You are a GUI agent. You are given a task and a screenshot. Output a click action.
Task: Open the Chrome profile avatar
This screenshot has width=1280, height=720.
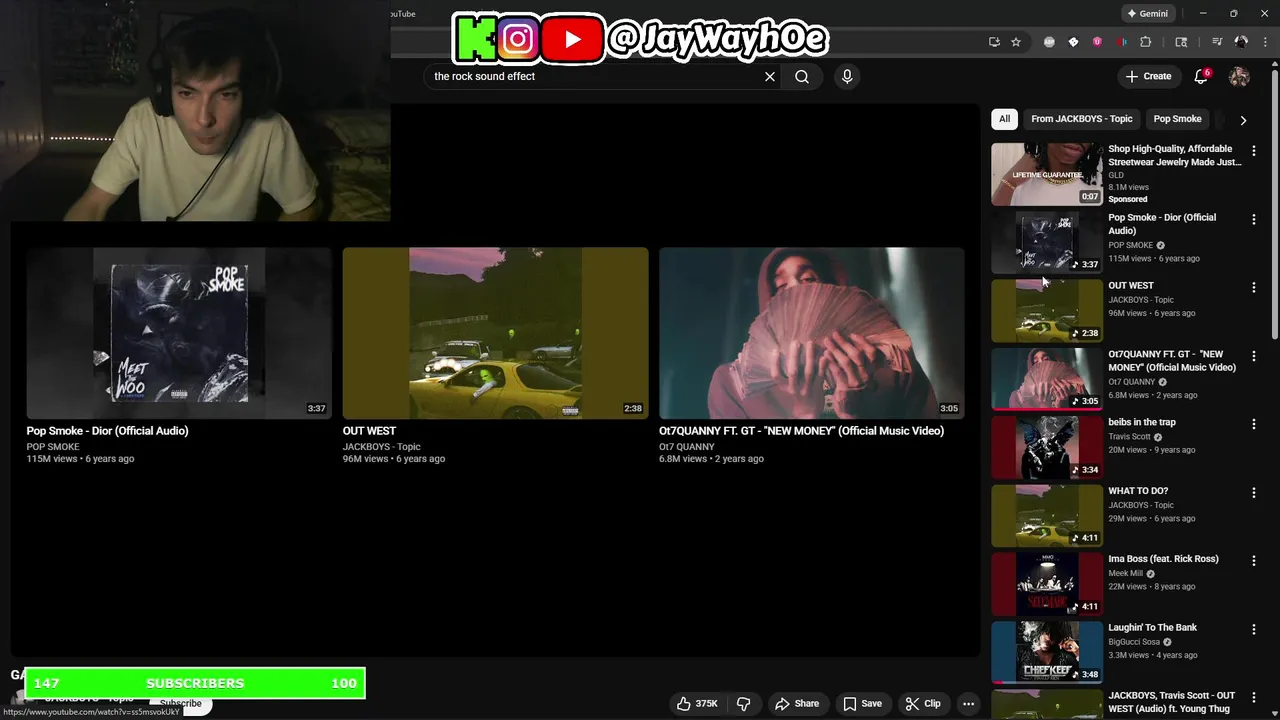1241,42
